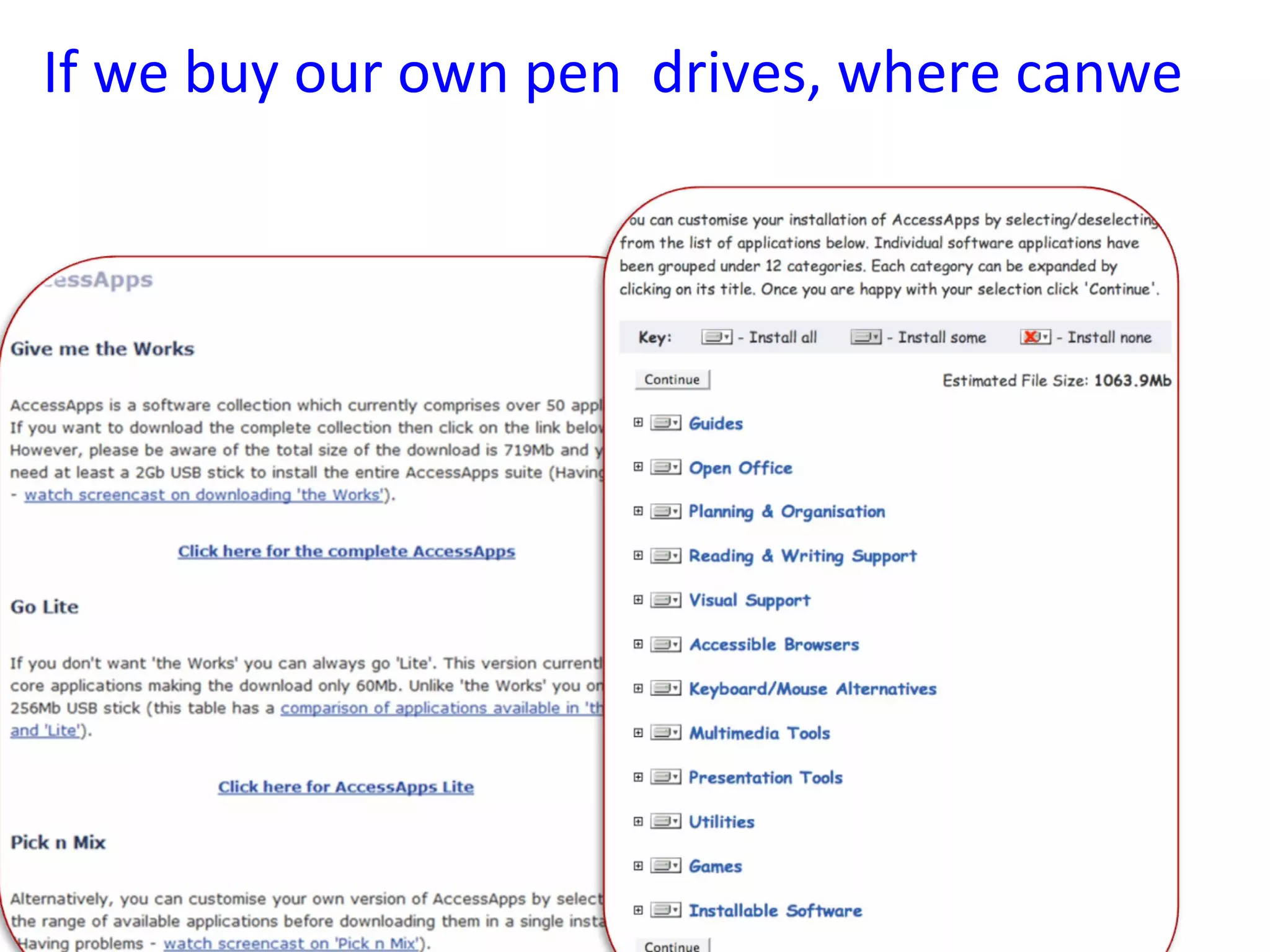Expand Keyboard/Mouse Alternatives plus box
This screenshot has width=1270, height=952.
click(638, 689)
